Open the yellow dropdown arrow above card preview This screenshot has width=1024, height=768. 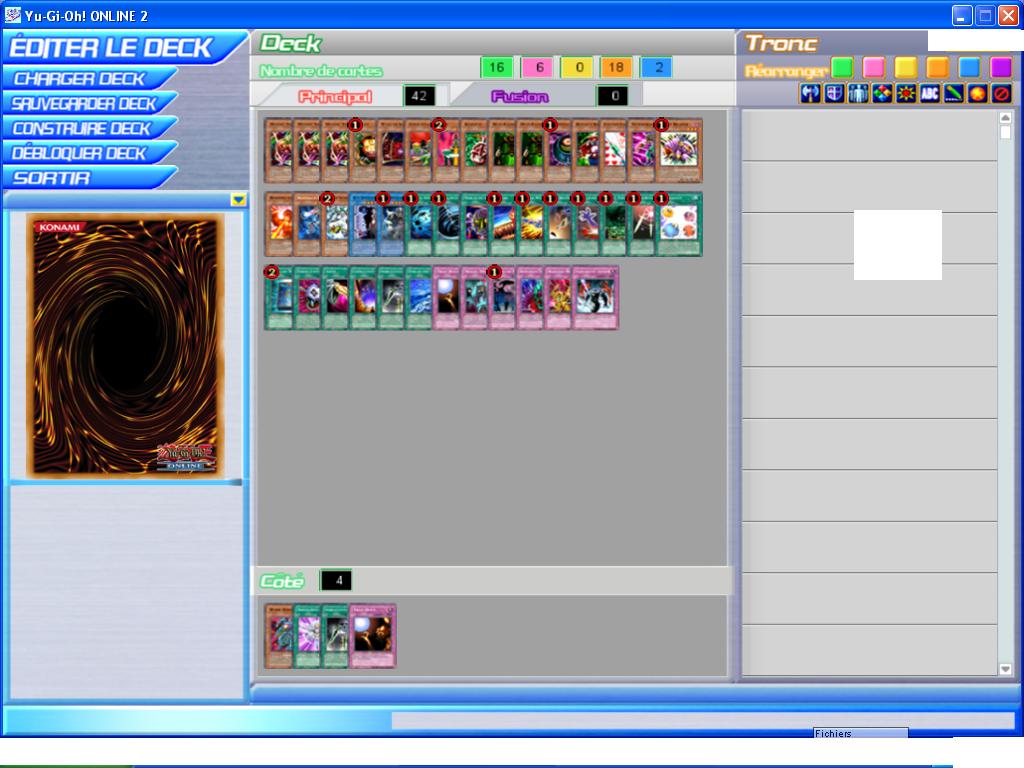238,200
